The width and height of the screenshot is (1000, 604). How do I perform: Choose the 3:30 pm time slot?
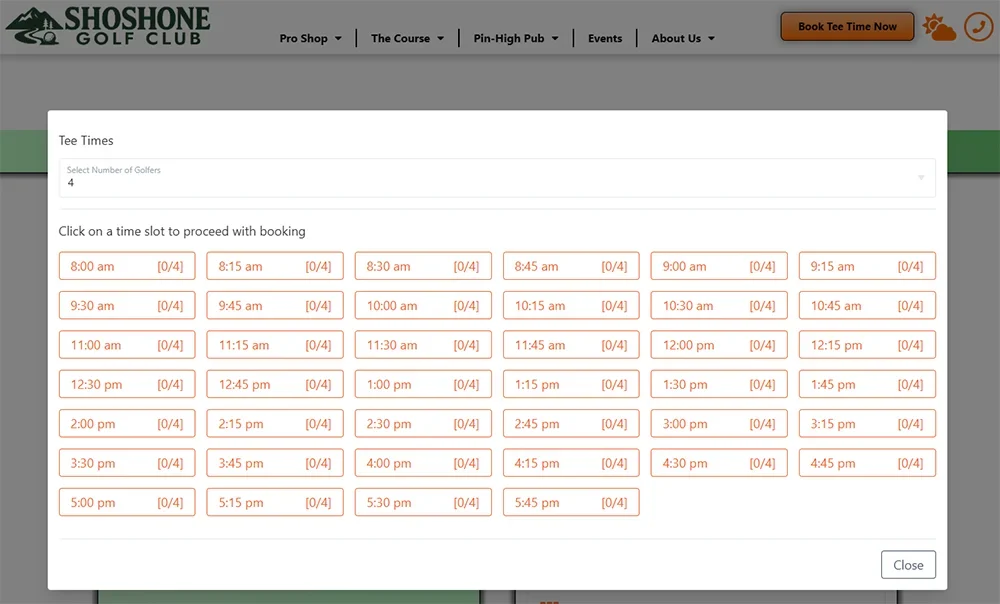click(x=127, y=463)
